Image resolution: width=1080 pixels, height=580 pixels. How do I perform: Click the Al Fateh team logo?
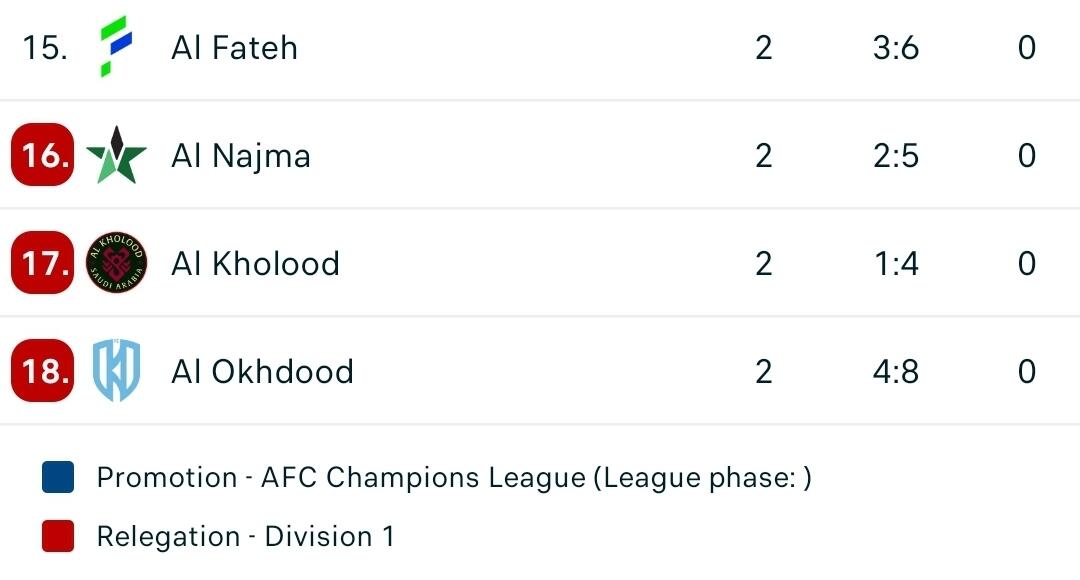coord(115,47)
